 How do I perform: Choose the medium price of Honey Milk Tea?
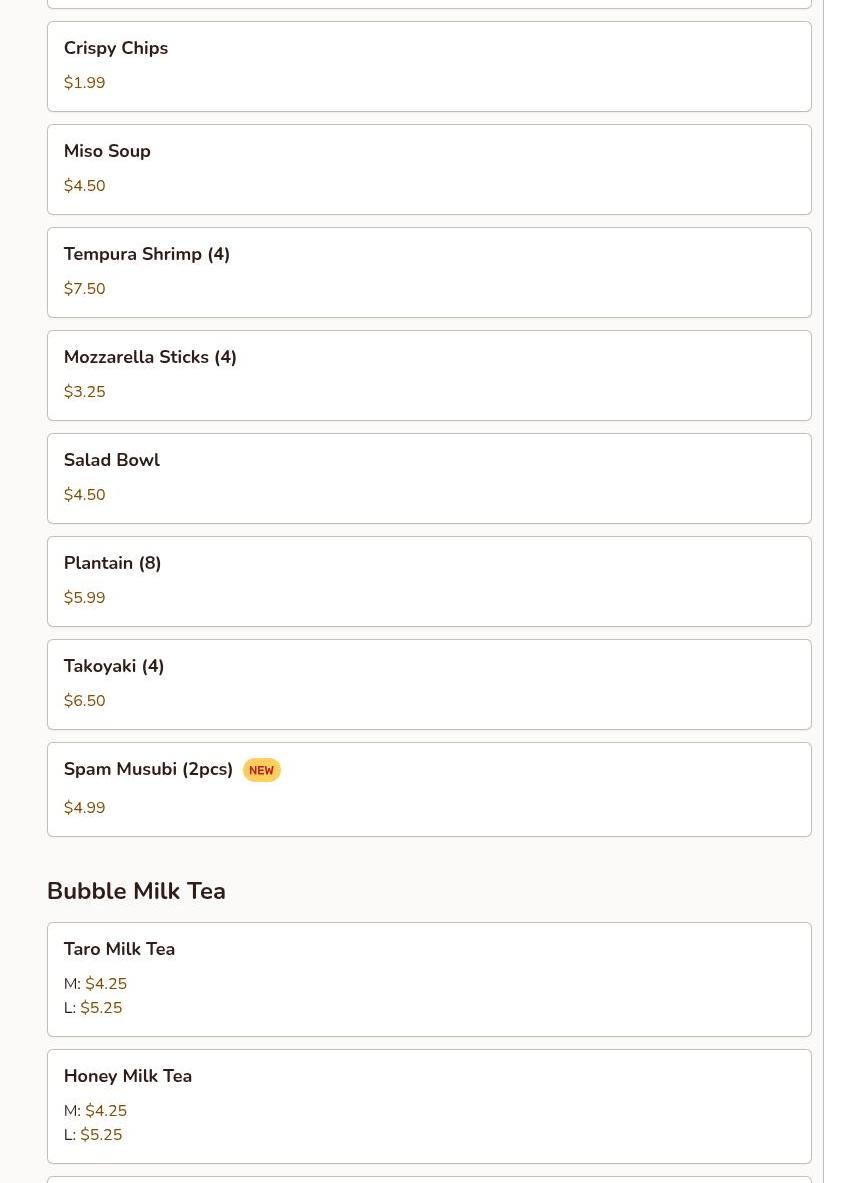[x=106, y=1111]
